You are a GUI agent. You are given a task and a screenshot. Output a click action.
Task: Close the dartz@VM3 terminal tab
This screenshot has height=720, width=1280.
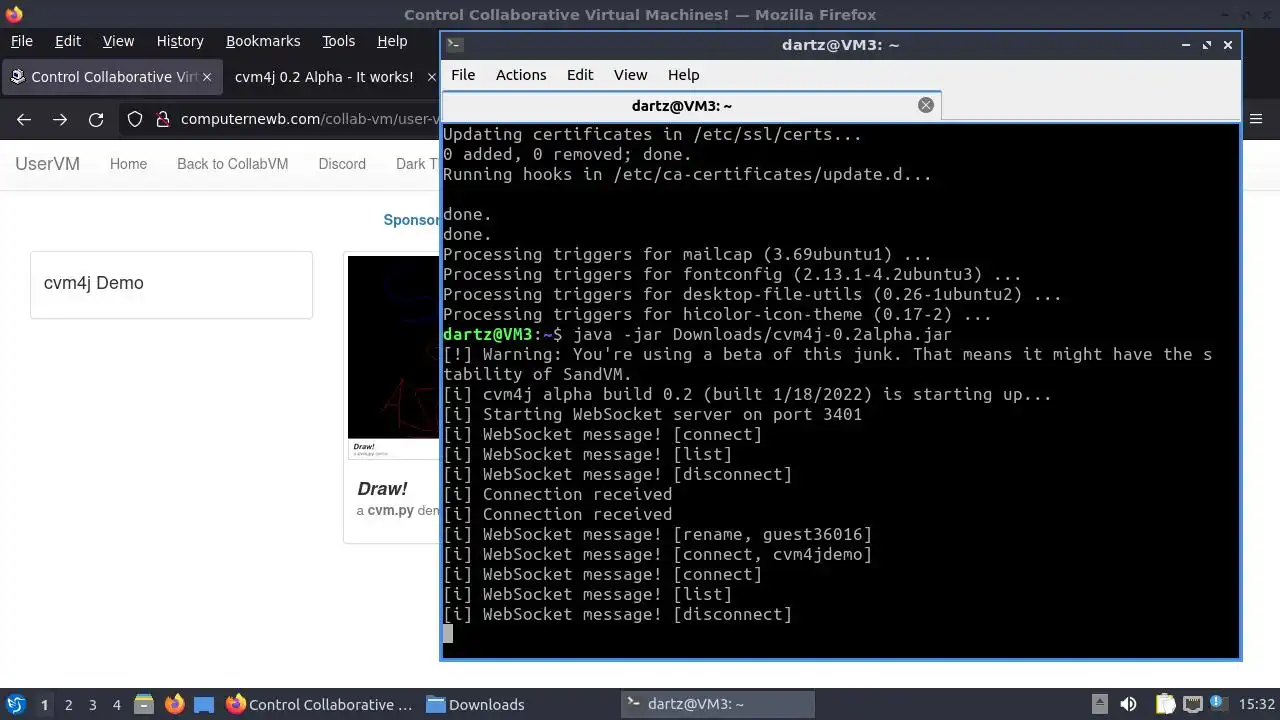926,105
